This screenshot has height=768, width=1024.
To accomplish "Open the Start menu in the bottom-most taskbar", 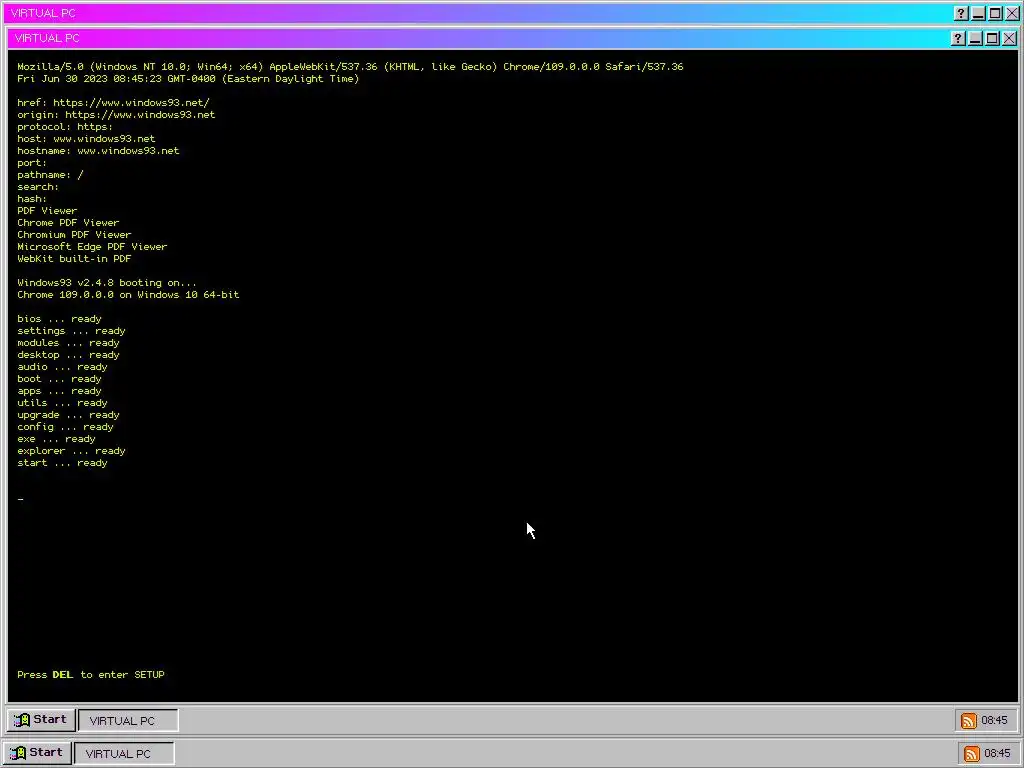I will 37,752.
